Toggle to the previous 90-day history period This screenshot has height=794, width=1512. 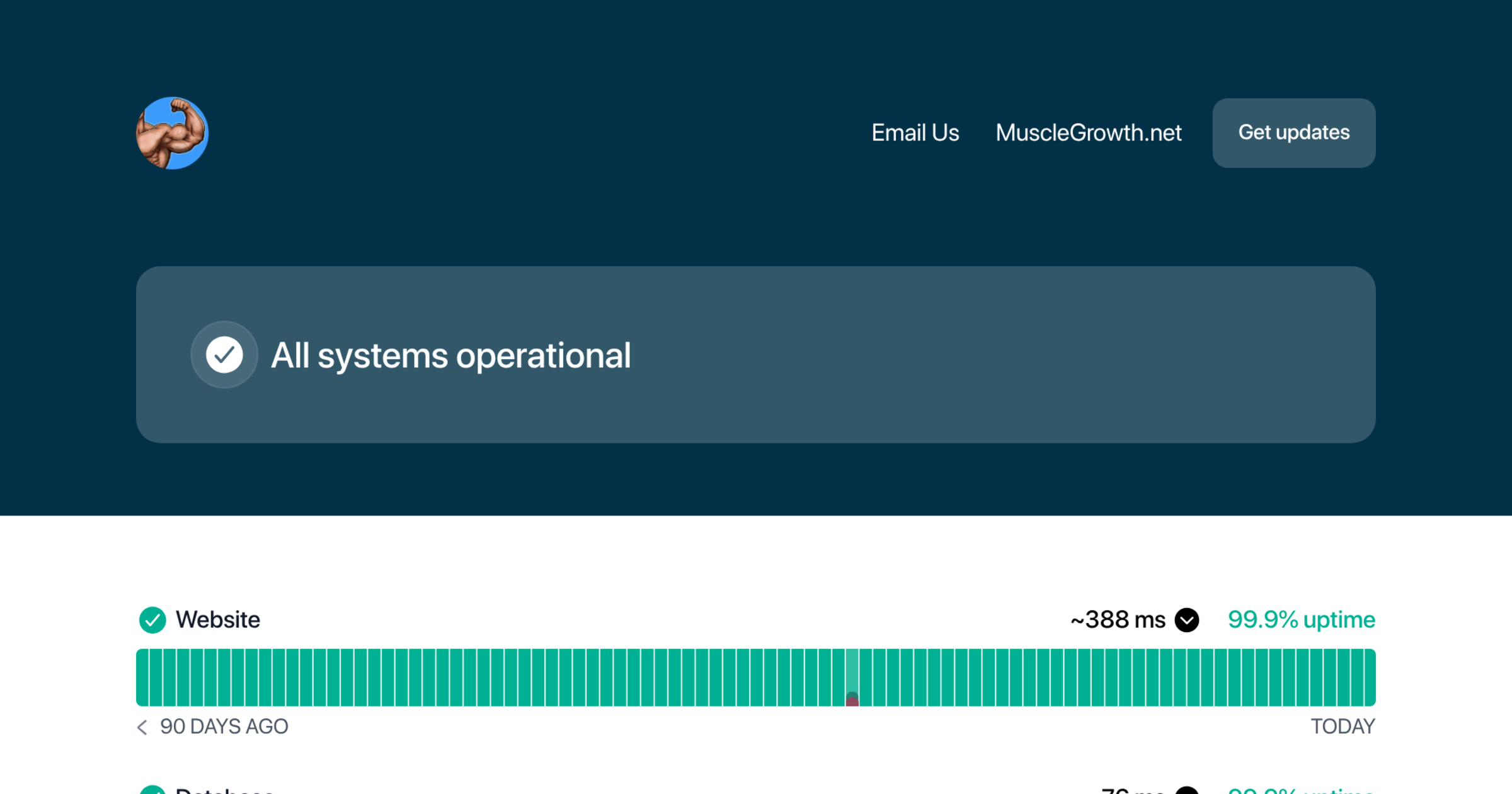tap(141, 727)
